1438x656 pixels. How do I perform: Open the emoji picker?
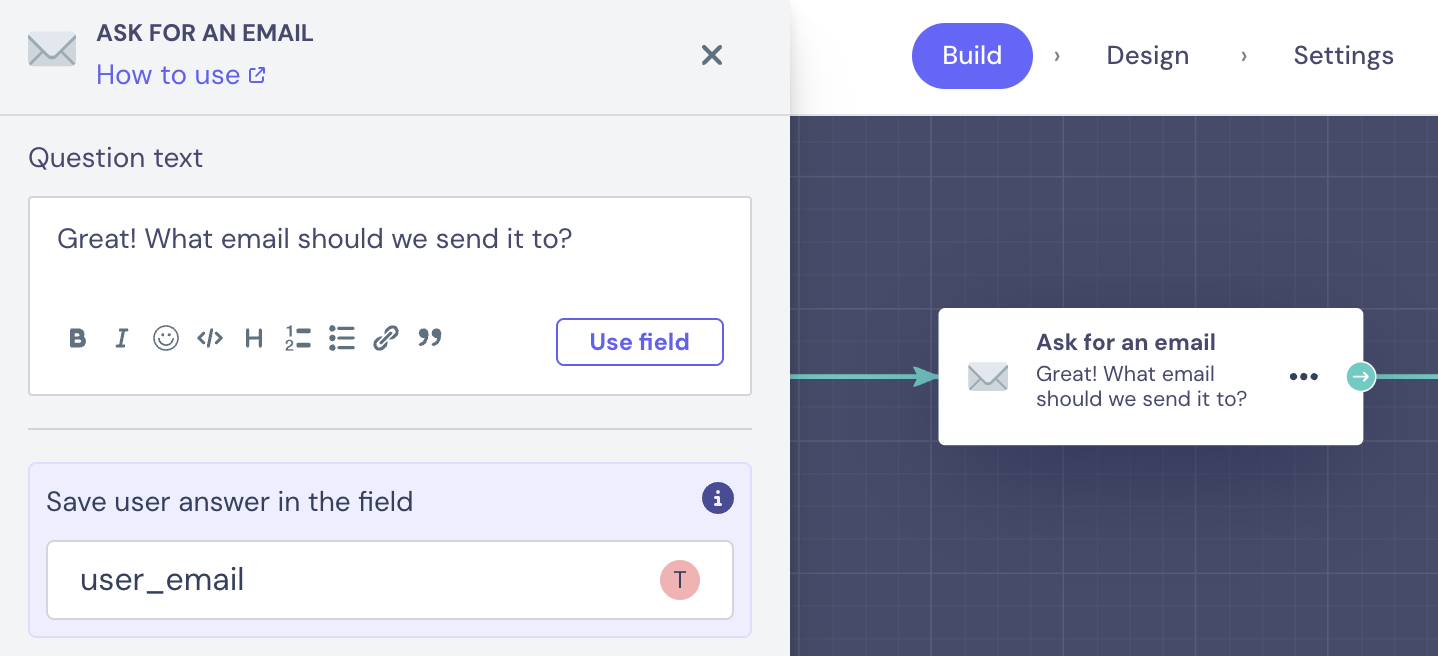pyautogui.click(x=166, y=339)
